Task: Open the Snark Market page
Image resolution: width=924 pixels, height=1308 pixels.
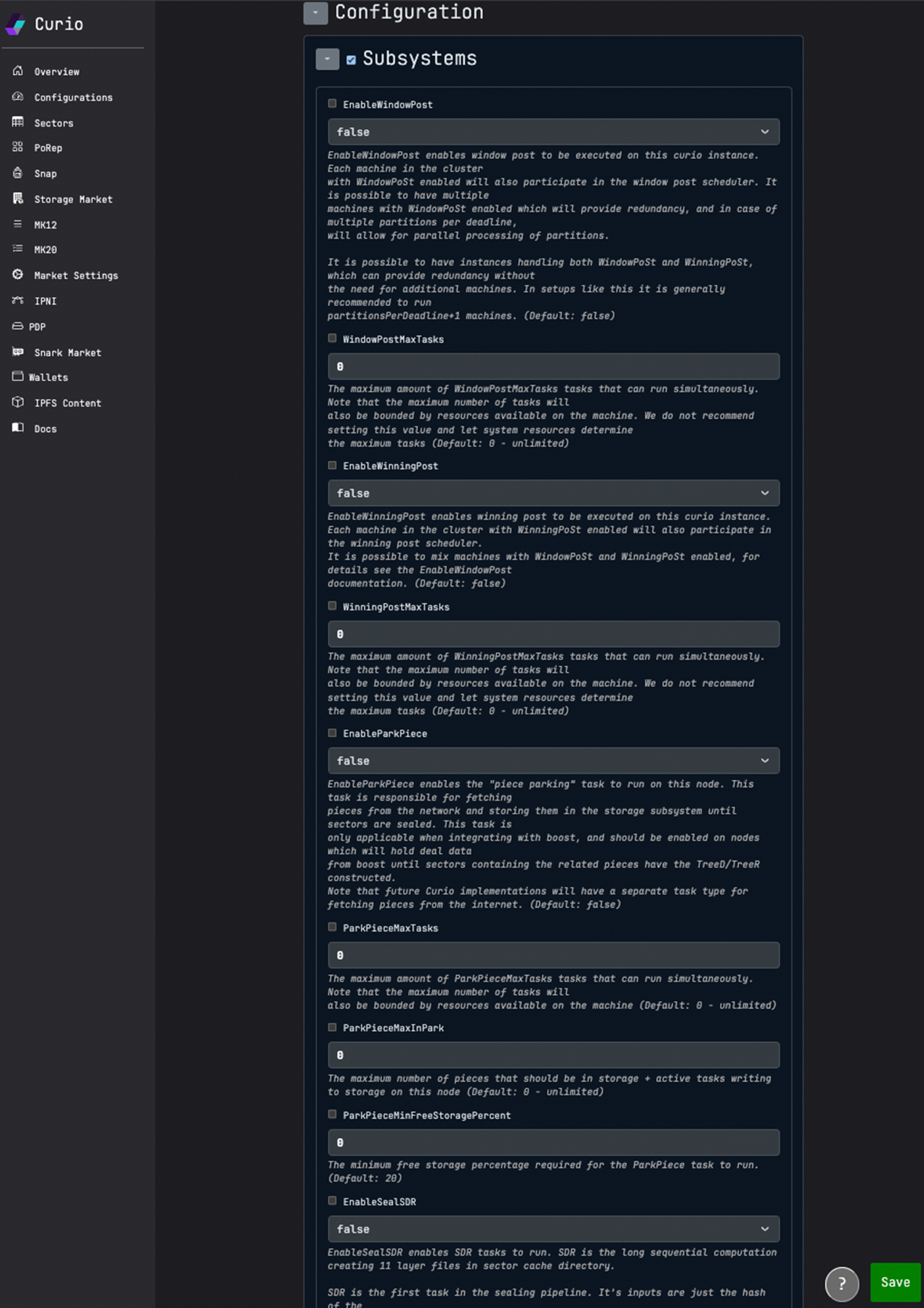Action: (x=67, y=352)
